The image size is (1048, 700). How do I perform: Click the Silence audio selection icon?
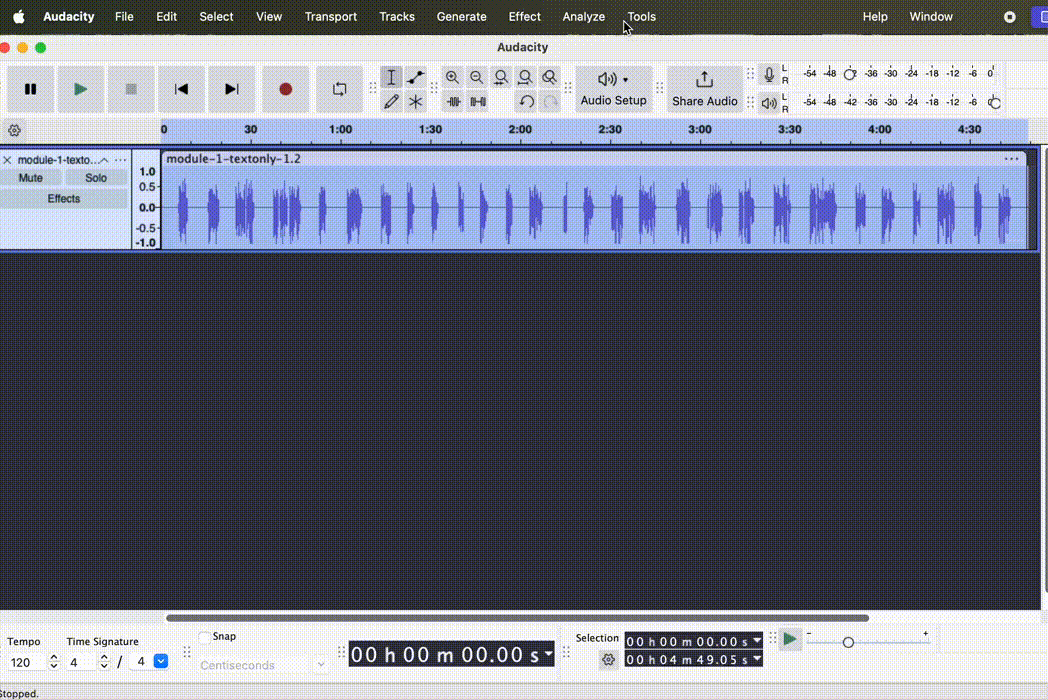pos(478,102)
